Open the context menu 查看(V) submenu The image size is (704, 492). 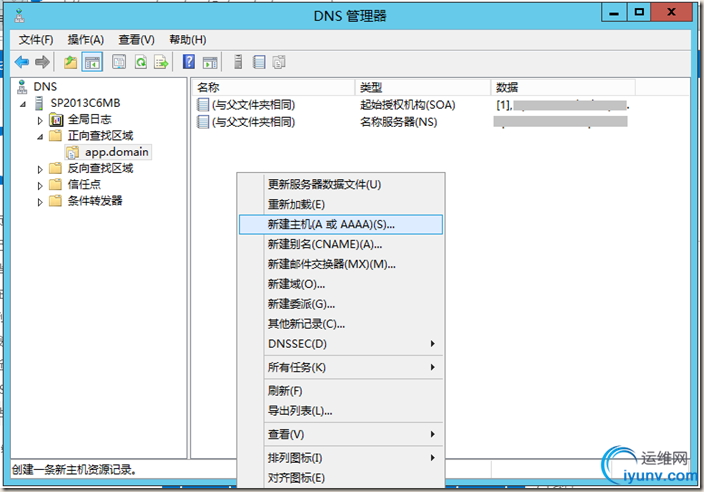[x=341, y=434]
